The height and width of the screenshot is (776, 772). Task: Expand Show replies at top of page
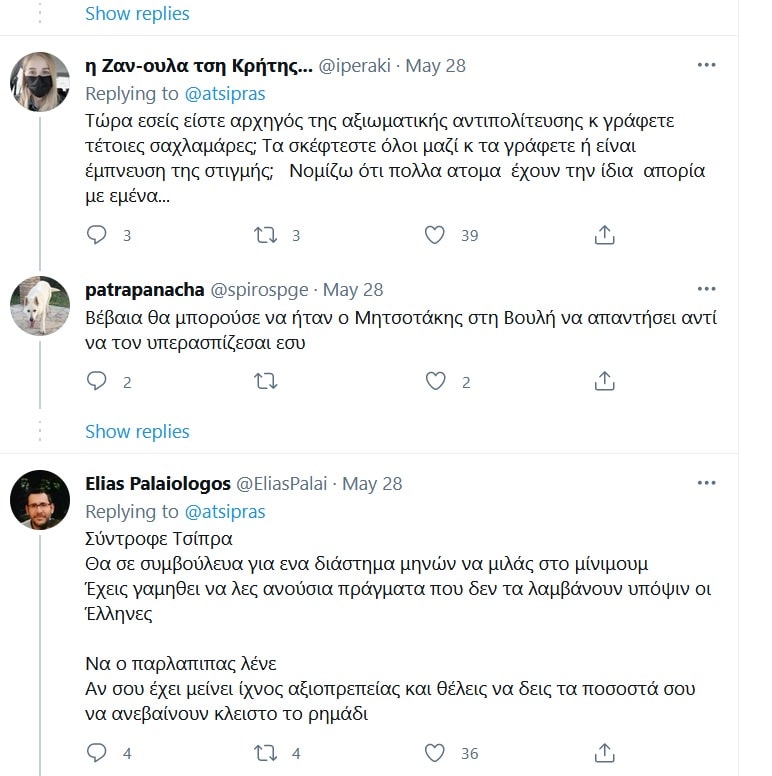pyautogui.click(x=137, y=13)
